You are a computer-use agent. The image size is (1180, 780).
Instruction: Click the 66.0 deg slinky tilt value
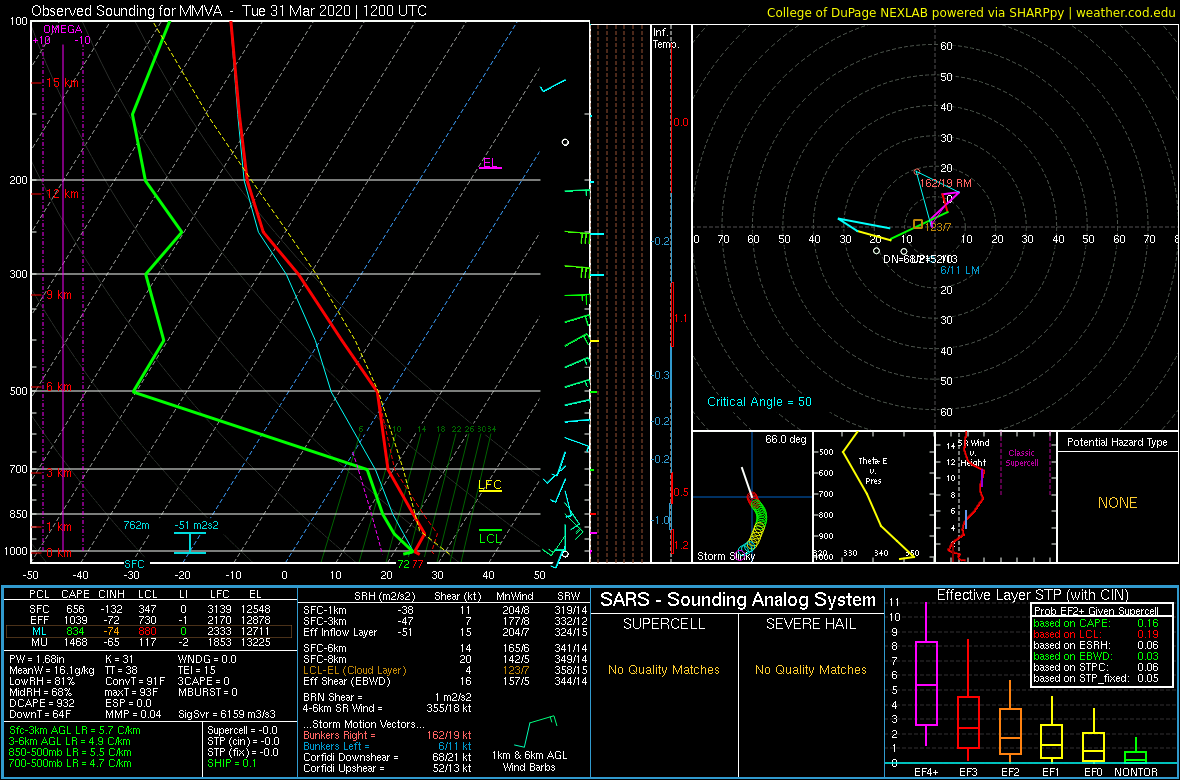[785, 438]
